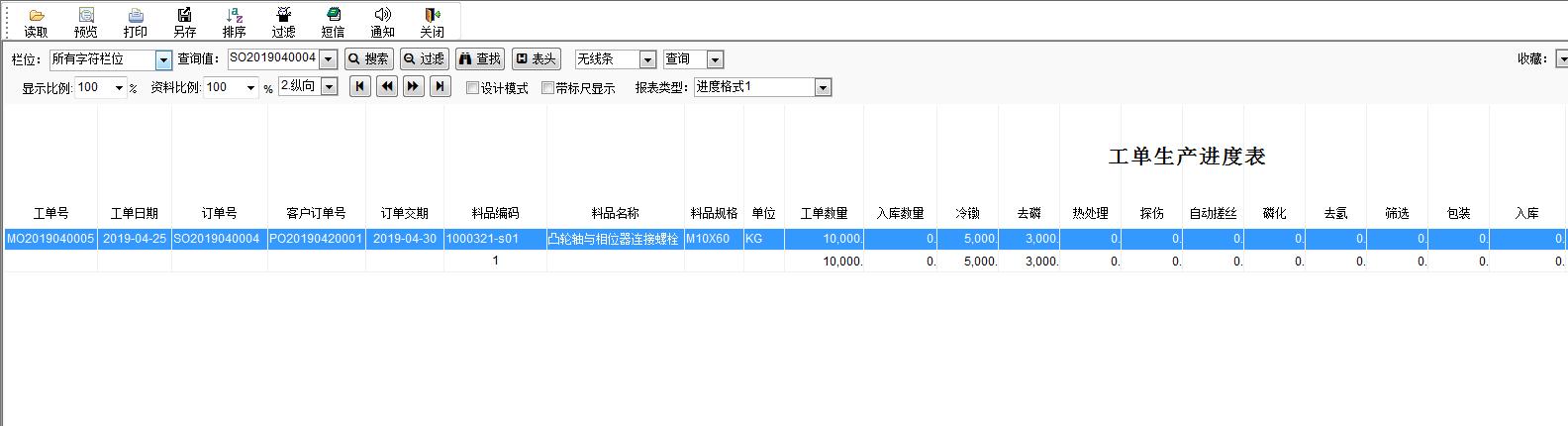Viewport: 1568px width, 426px height.
Task: Open the 查询 mode dropdown
Action: 716,60
